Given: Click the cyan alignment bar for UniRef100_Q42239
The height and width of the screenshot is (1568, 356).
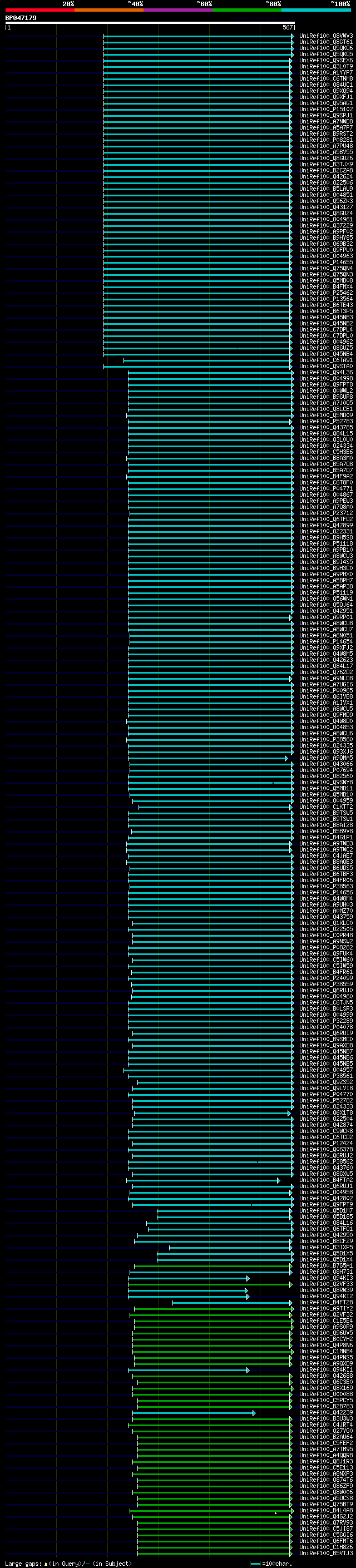Looking at the screenshot, I should pos(194,1413).
